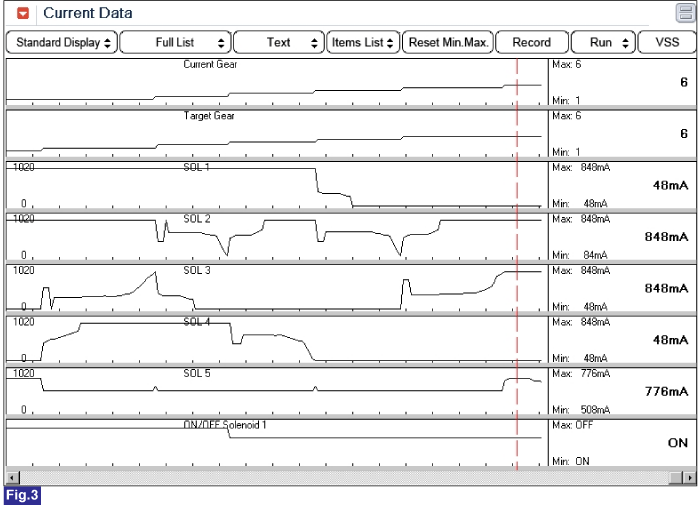Click the left arrow of horizontal scrollbar
Screen dimensions: 700x505
point(12,478)
